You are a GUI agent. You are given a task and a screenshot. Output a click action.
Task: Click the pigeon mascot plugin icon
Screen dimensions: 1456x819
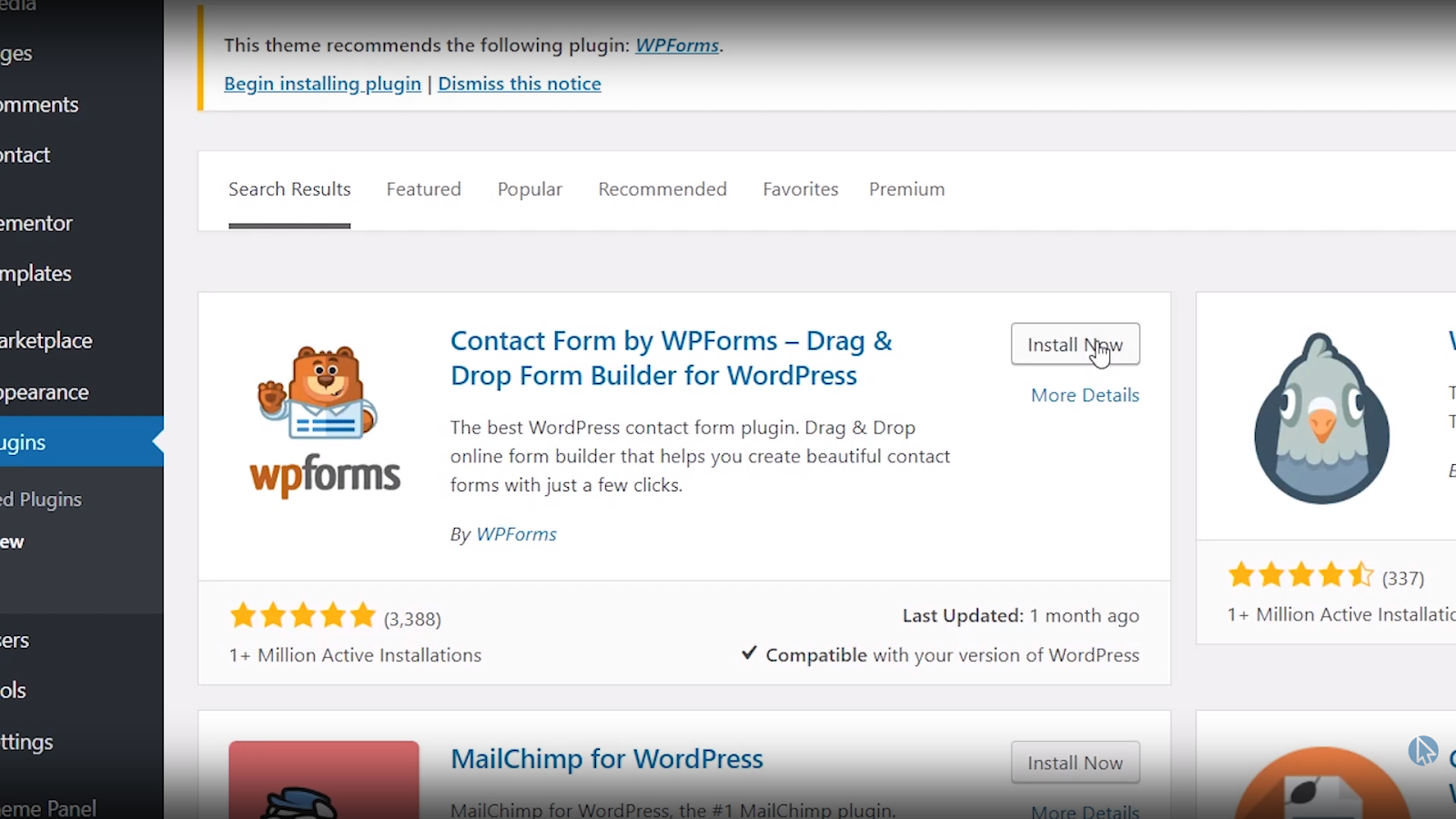1321,418
